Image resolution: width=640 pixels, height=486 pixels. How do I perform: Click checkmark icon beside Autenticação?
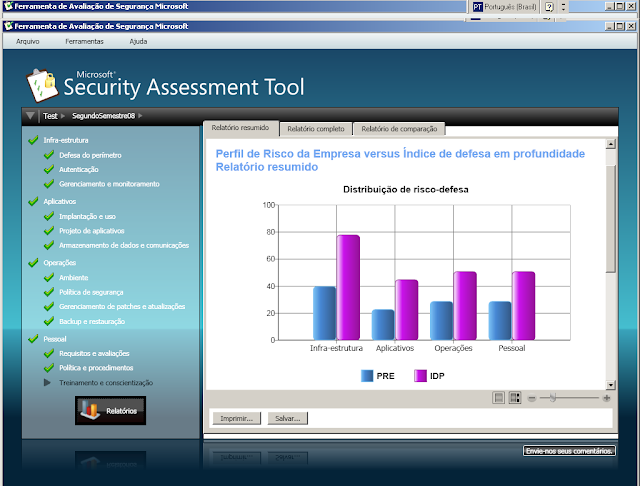[49, 169]
